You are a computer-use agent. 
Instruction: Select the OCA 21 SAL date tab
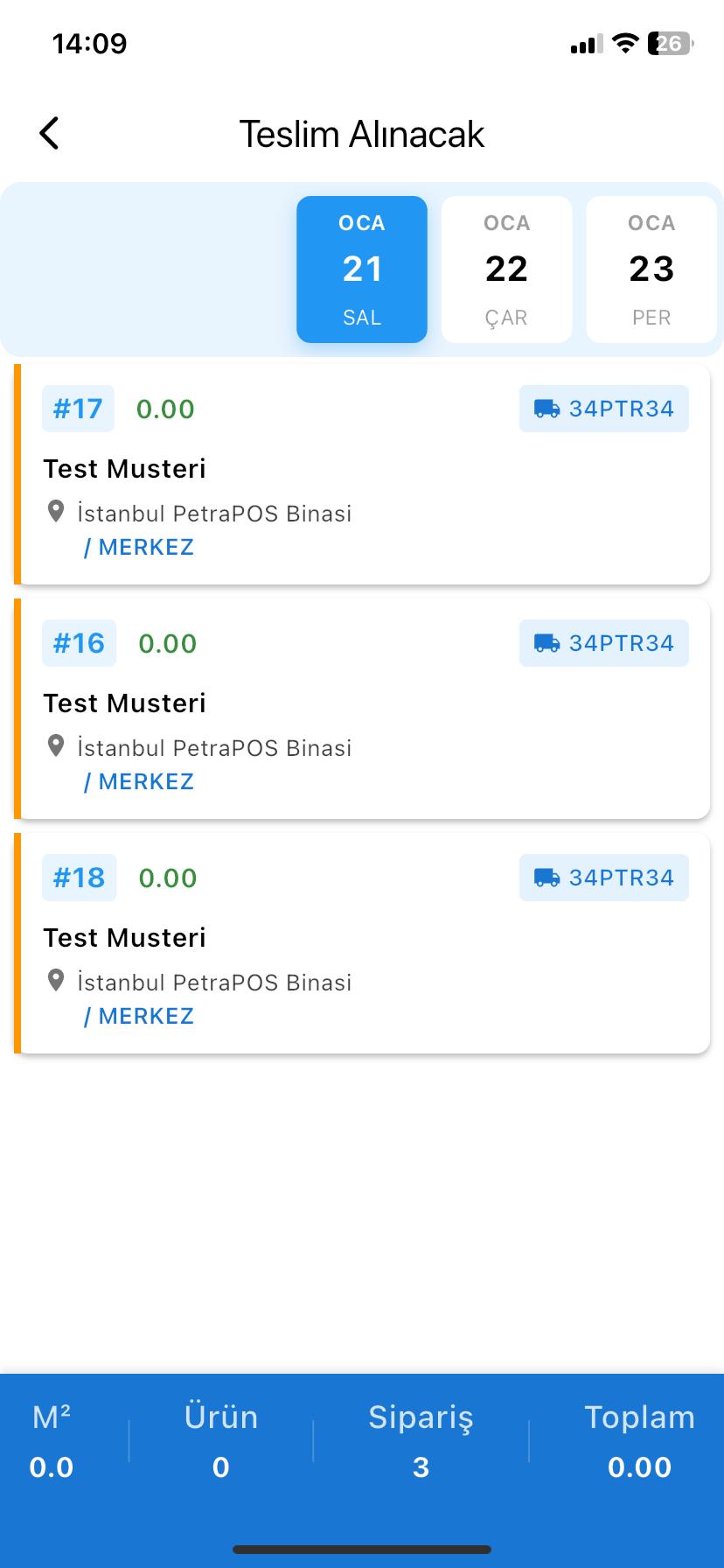[x=362, y=269]
